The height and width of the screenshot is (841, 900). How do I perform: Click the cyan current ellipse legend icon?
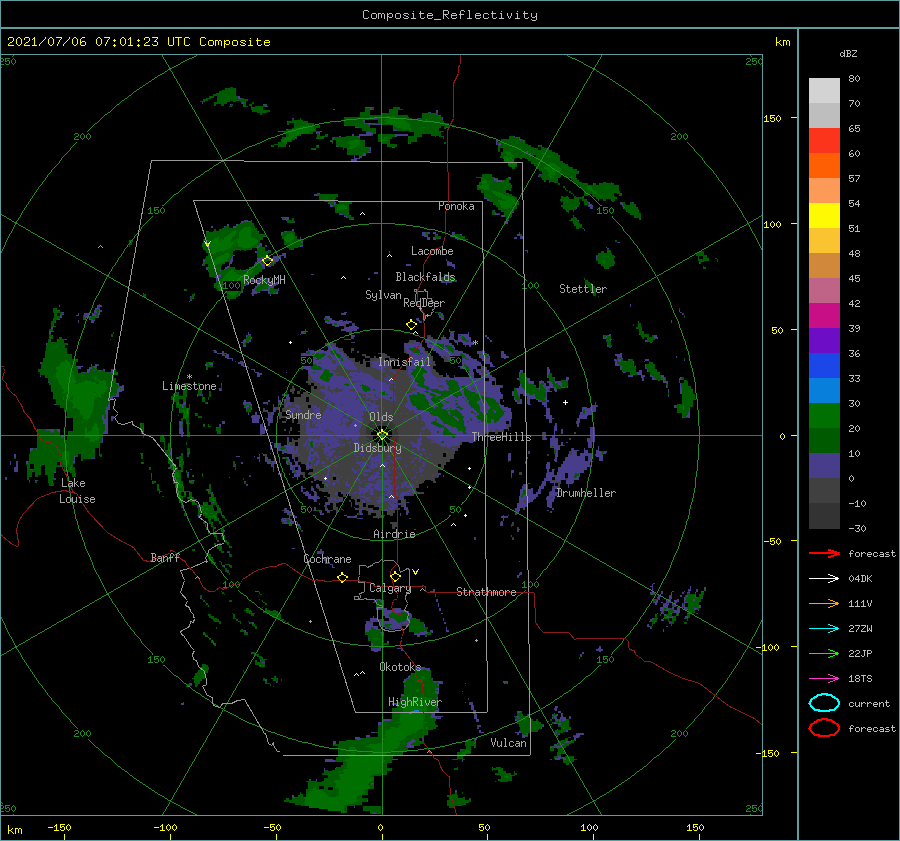[x=824, y=703]
